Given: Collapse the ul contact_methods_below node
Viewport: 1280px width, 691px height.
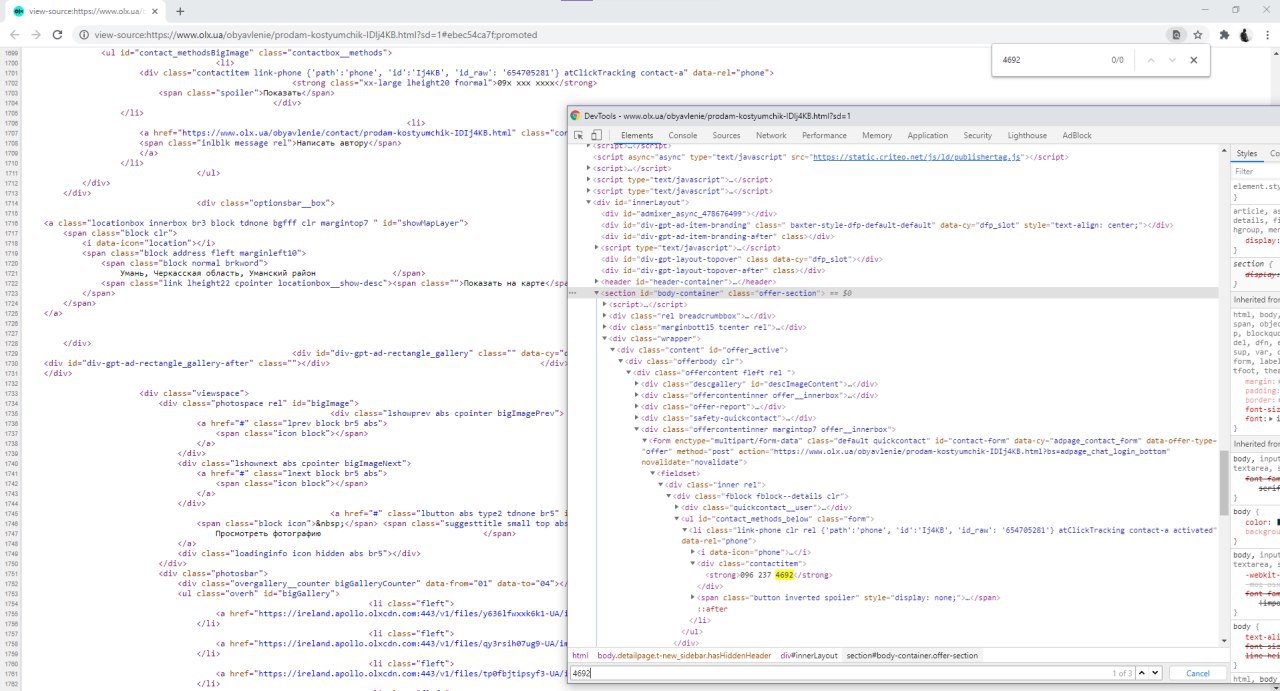Looking at the screenshot, I should tap(677, 519).
